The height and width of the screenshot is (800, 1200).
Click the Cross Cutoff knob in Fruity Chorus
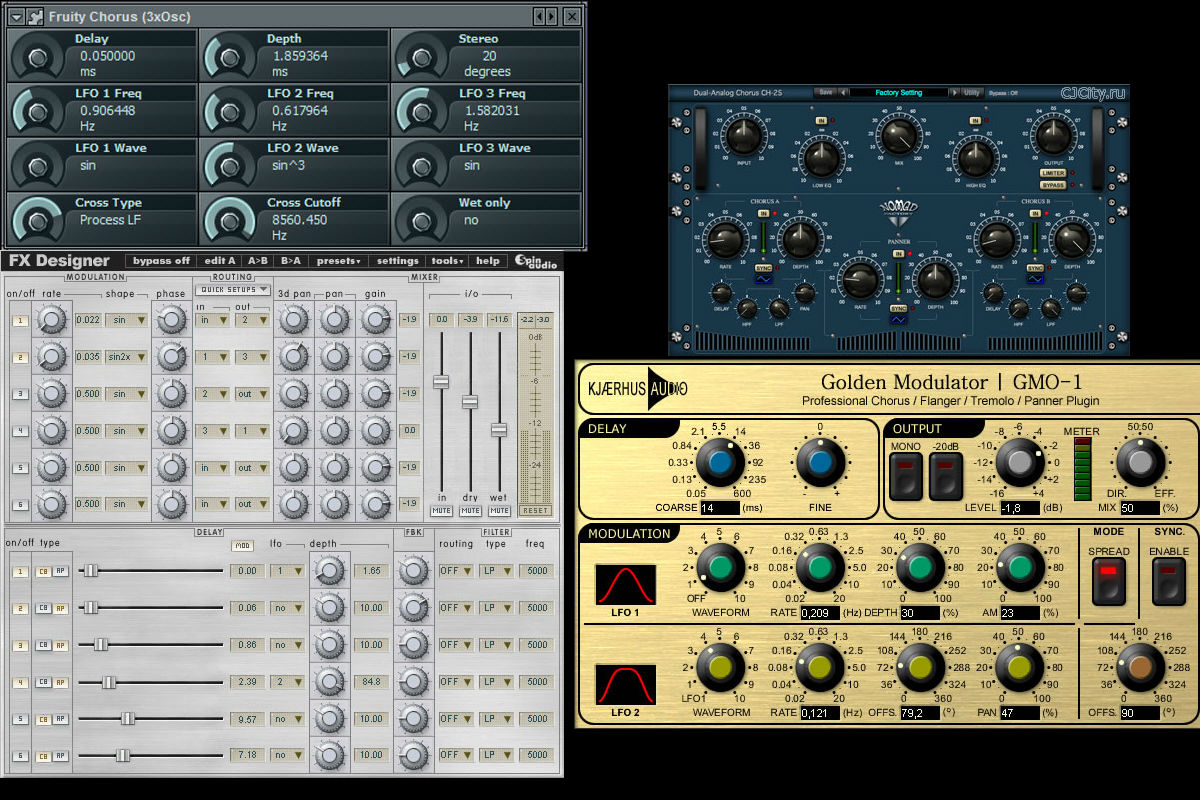coord(229,220)
